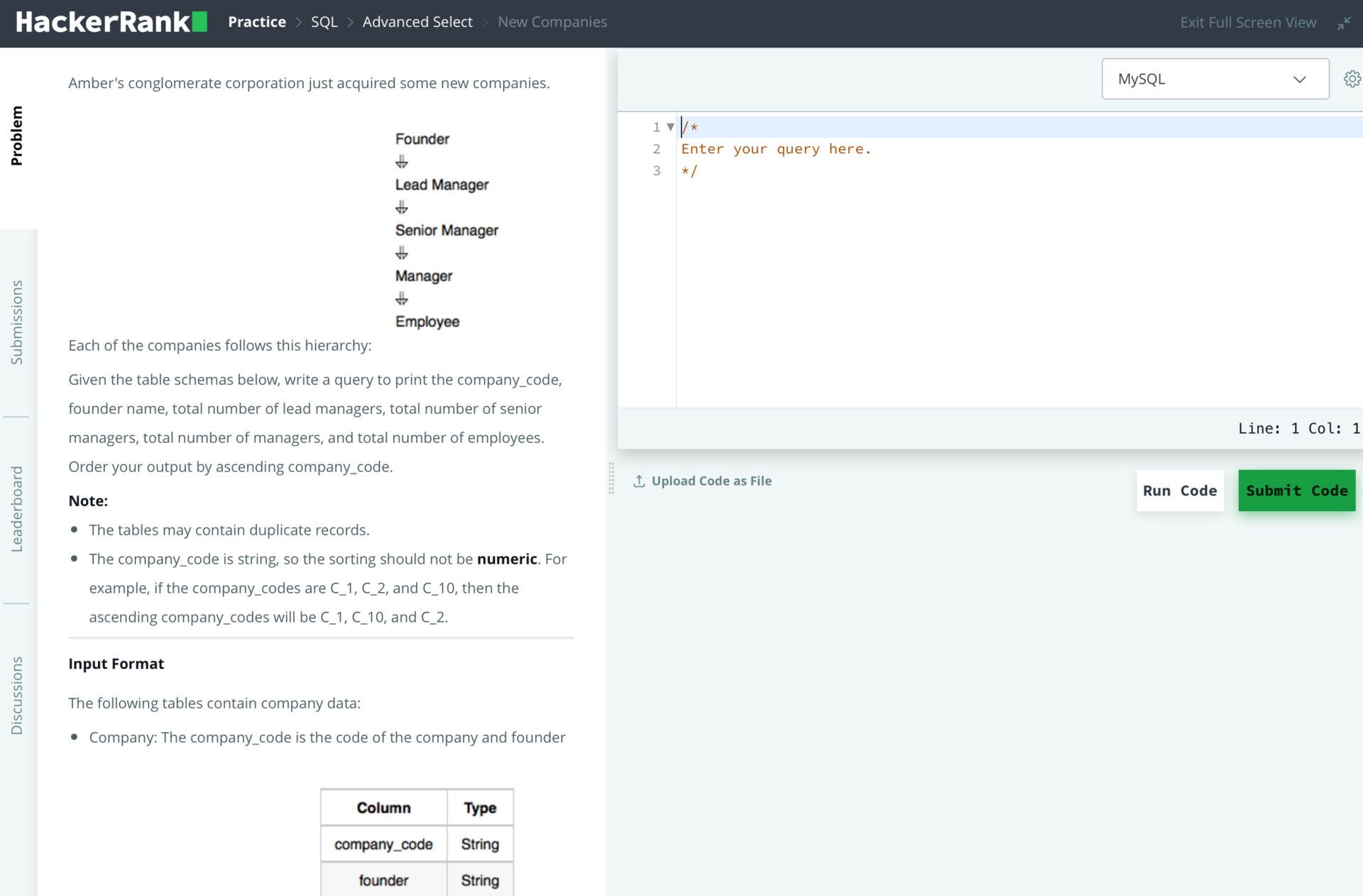Click the exit fullscreen arrows icon
This screenshot has width=1363, height=896.
click(x=1345, y=23)
